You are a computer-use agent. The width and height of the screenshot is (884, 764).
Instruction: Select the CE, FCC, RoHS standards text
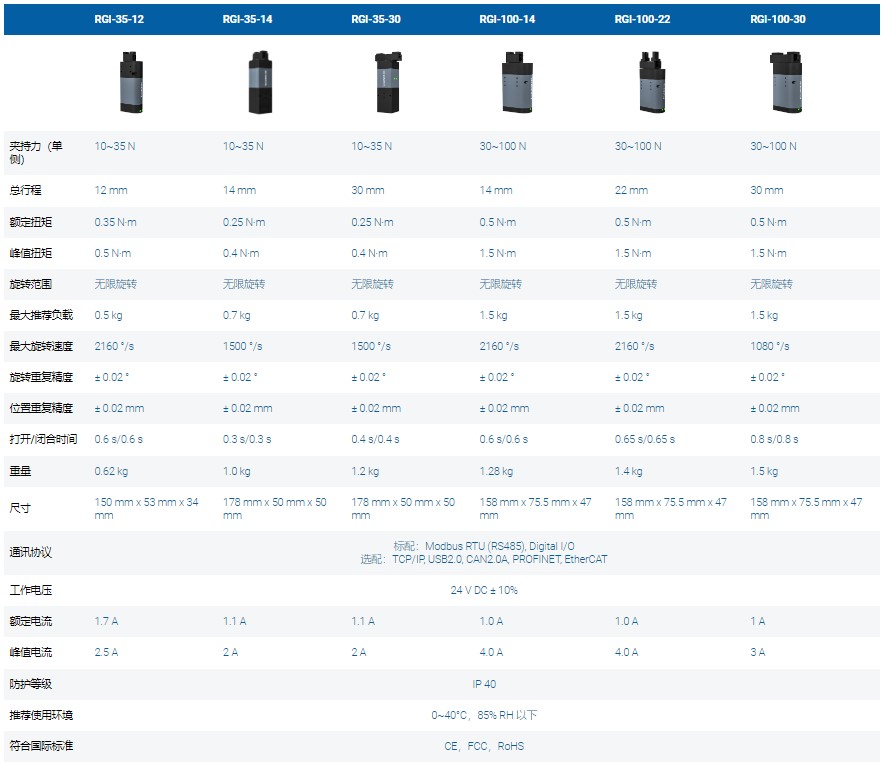click(484, 746)
